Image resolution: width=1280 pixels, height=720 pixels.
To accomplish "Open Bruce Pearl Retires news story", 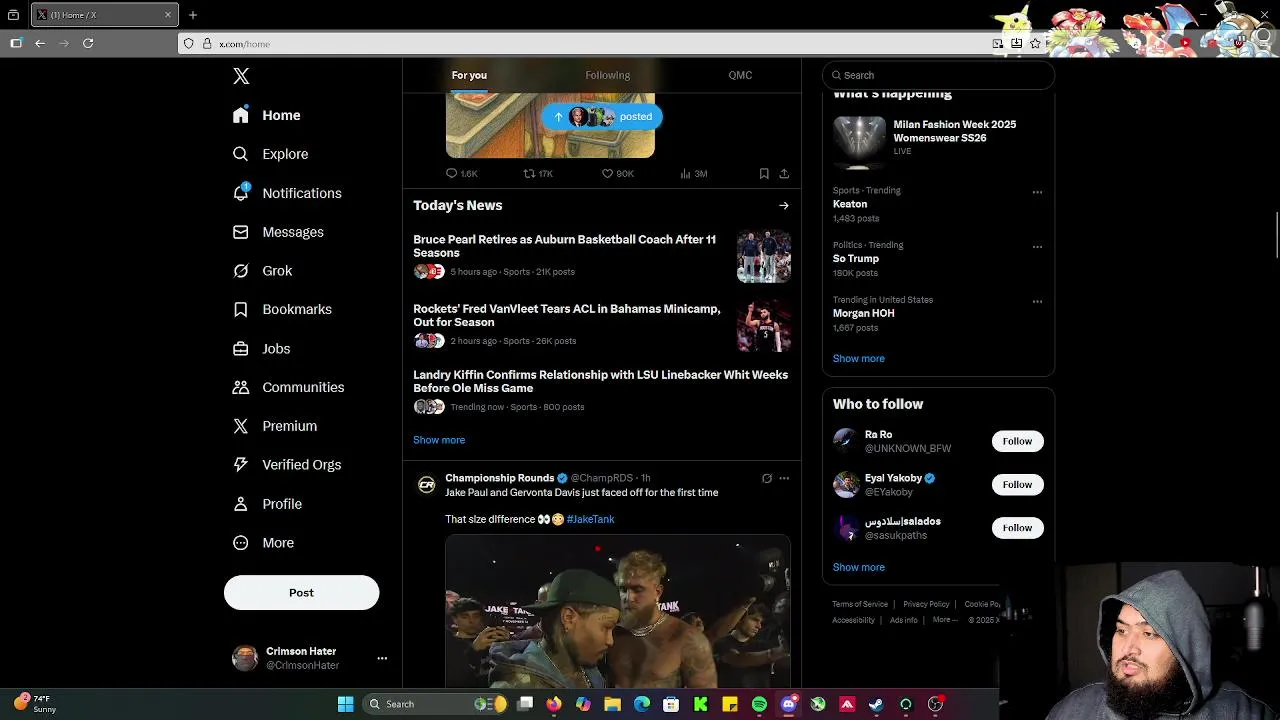I will pyautogui.click(x=564, y=246).
